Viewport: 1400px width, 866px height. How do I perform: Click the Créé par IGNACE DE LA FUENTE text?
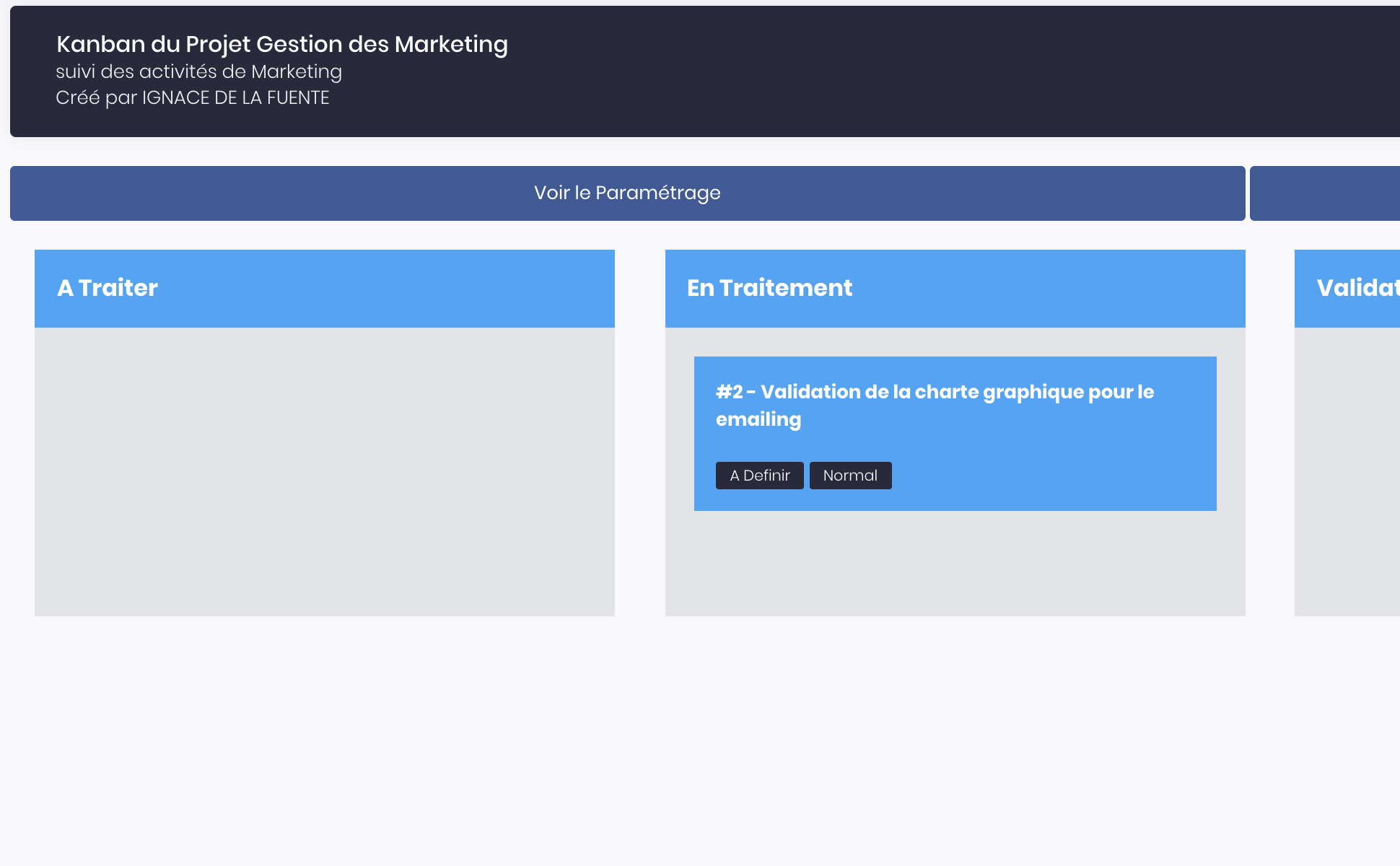pos(192,97)
